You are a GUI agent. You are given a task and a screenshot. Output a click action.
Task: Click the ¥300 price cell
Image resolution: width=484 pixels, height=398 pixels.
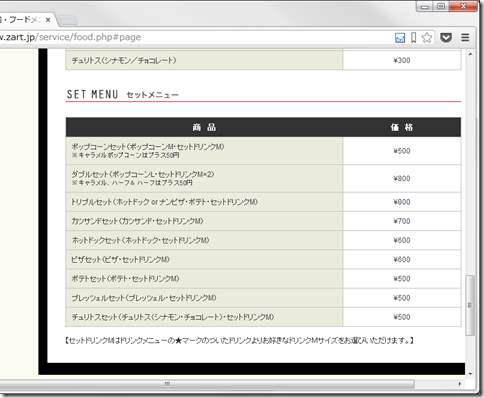point(402,60)
